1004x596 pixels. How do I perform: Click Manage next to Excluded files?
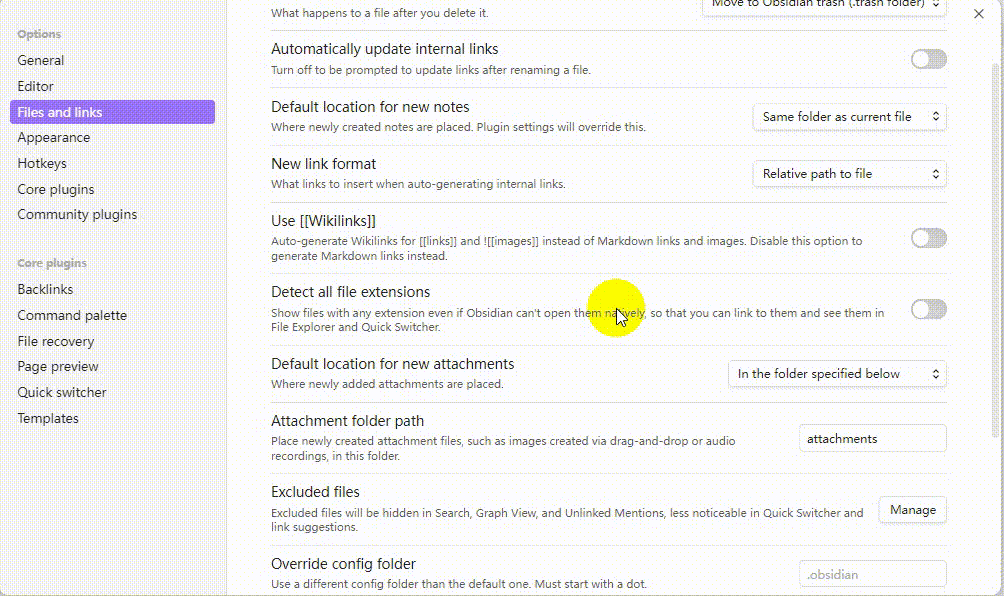click(x=911, y=509)
